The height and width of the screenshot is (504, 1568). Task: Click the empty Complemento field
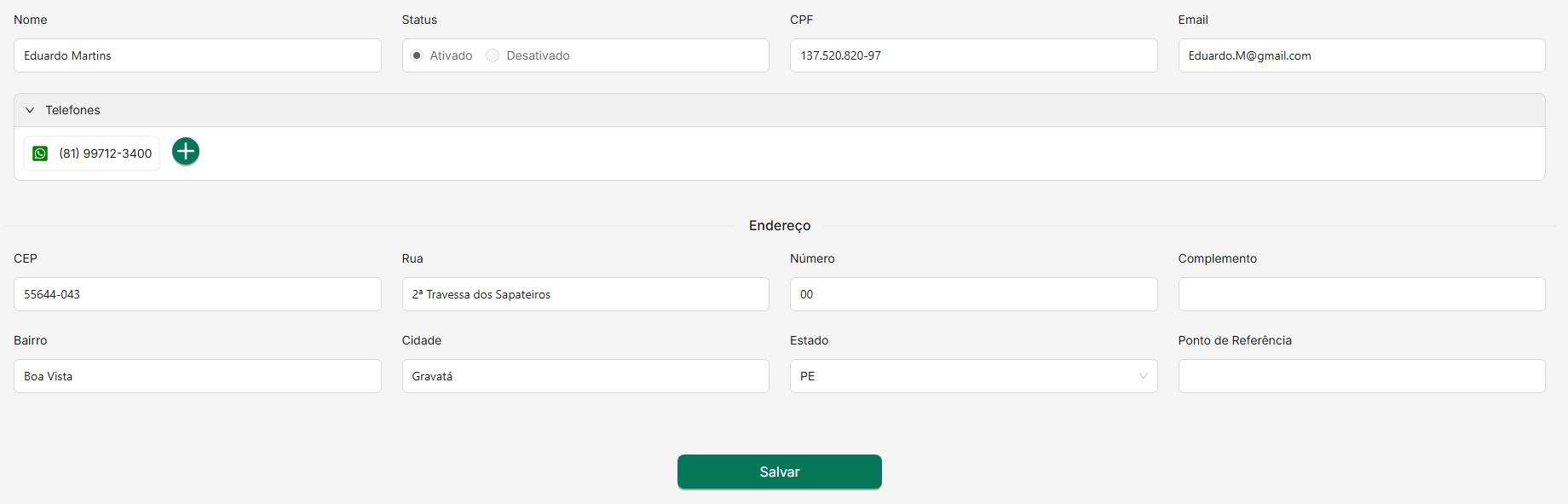(1361, 294)
